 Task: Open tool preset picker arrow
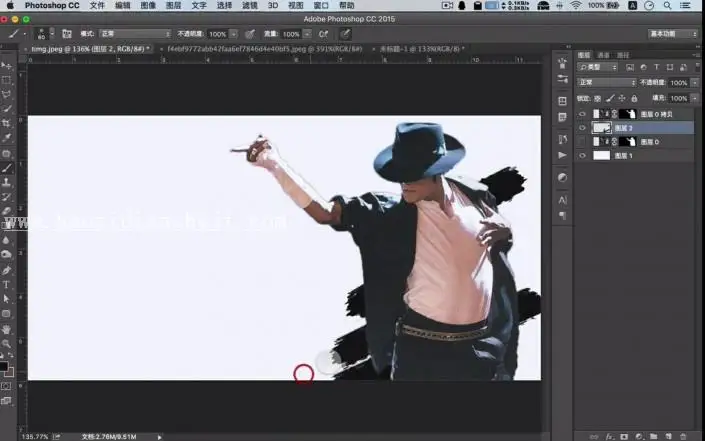tap(24, 34)
